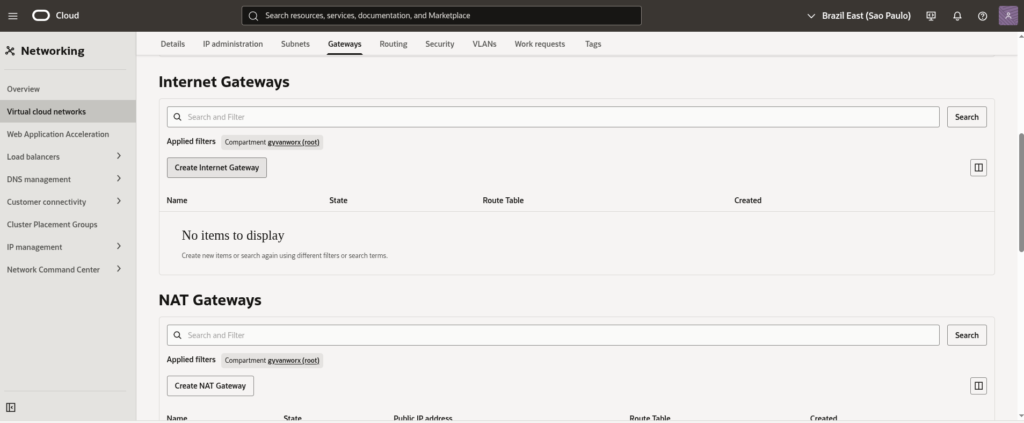This screenshot has width=1024, height=423.
Task: Expand the Customer connectivity section
Action: (x=119, y=202)
